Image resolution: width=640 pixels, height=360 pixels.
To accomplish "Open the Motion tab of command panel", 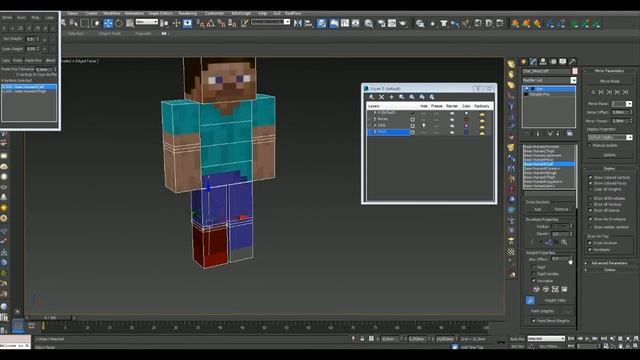I will [553, 62].
